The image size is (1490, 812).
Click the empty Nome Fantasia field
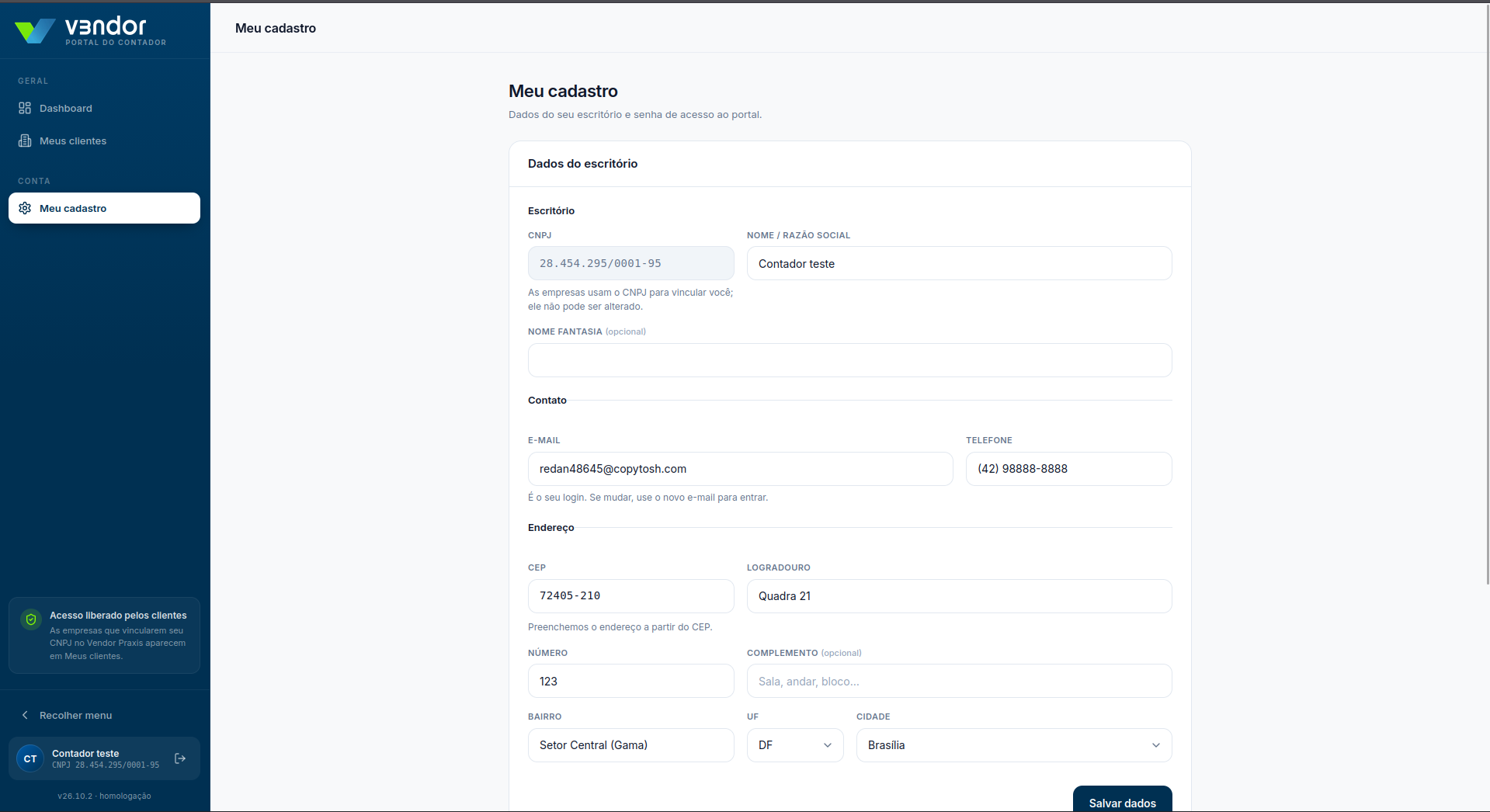click(849, 360)
